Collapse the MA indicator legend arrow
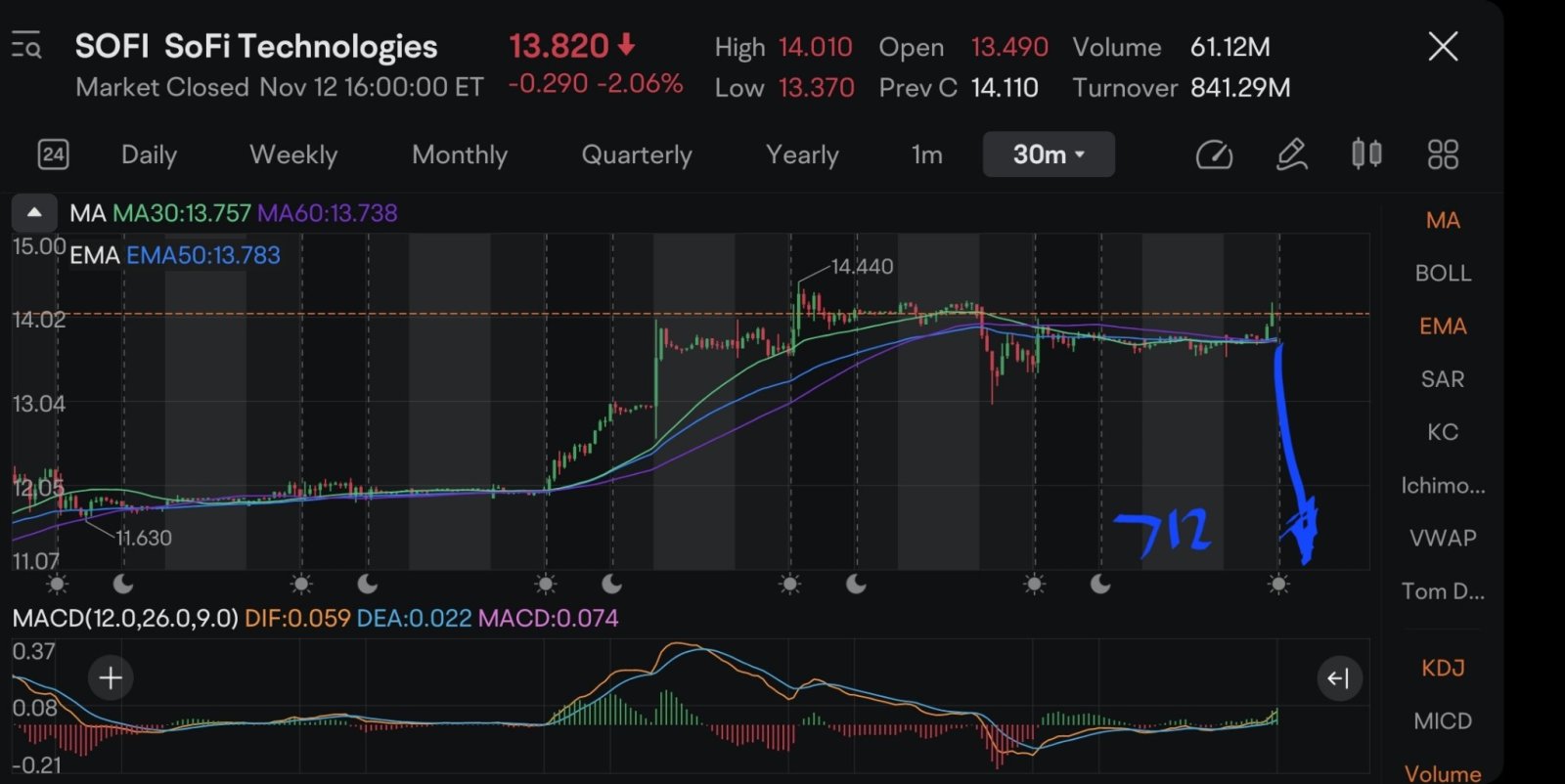This screenshot has height=784, width=1565. (x=34, y=212)
